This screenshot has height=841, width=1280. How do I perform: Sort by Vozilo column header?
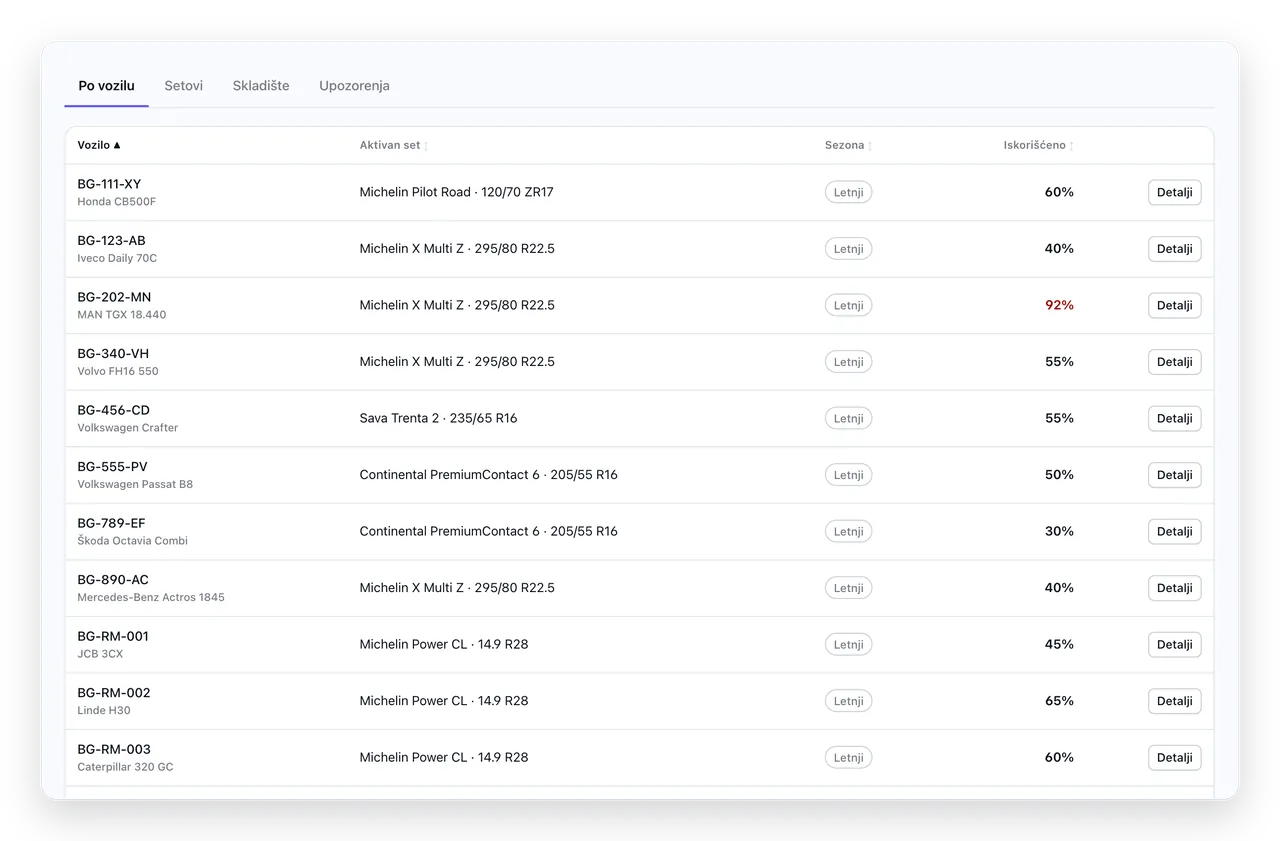pos(99,145)
